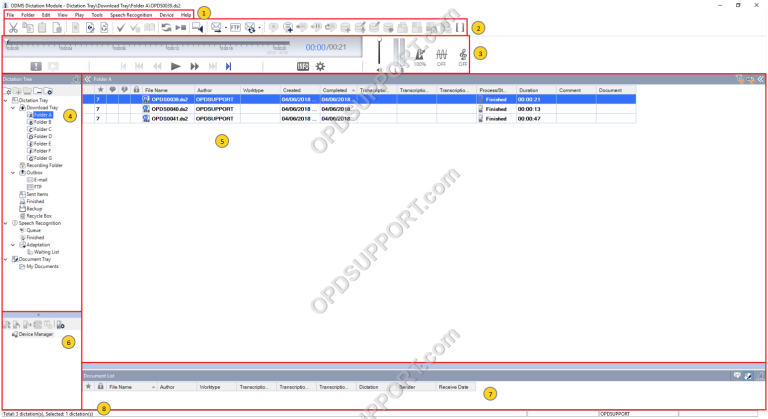Viewport: 768px width, 419px height.
Task: Open the Speech Recognition menu
Action: 131,15
